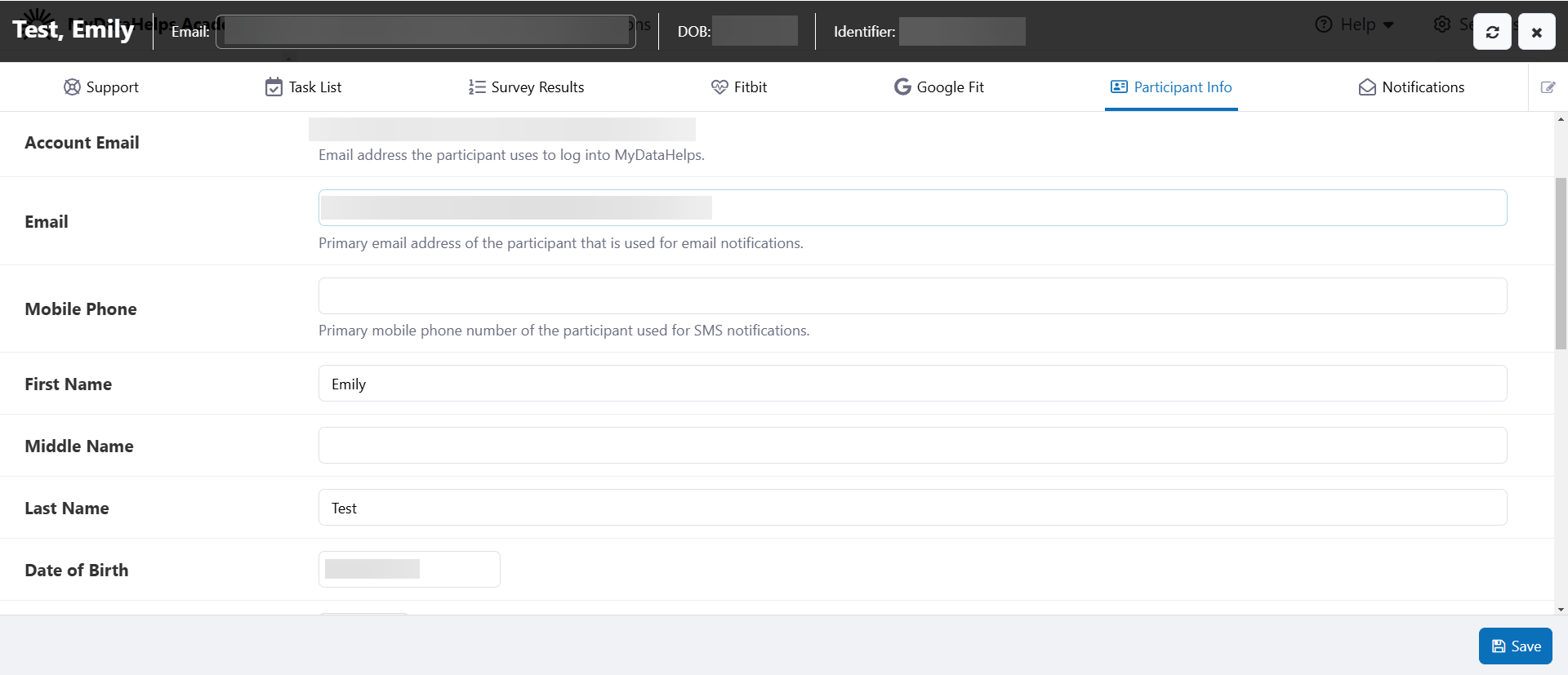Image resolution: width=1568 pixels, height=675 pixels.
Task: Click the Date of Birth field
Action: point(409,570)
